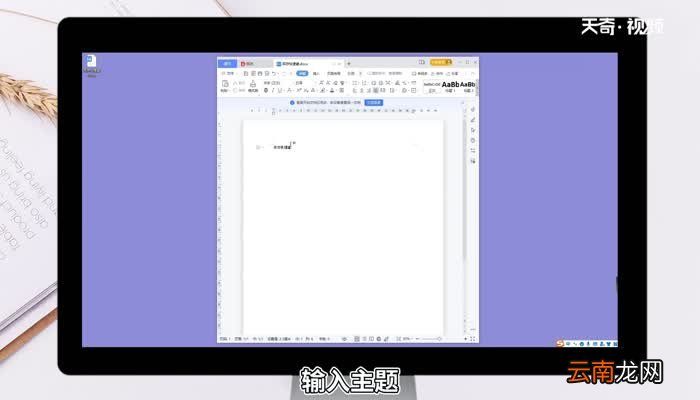
Task: Toggle Italic formatting in the ribbon
Action: click(273, 90)
